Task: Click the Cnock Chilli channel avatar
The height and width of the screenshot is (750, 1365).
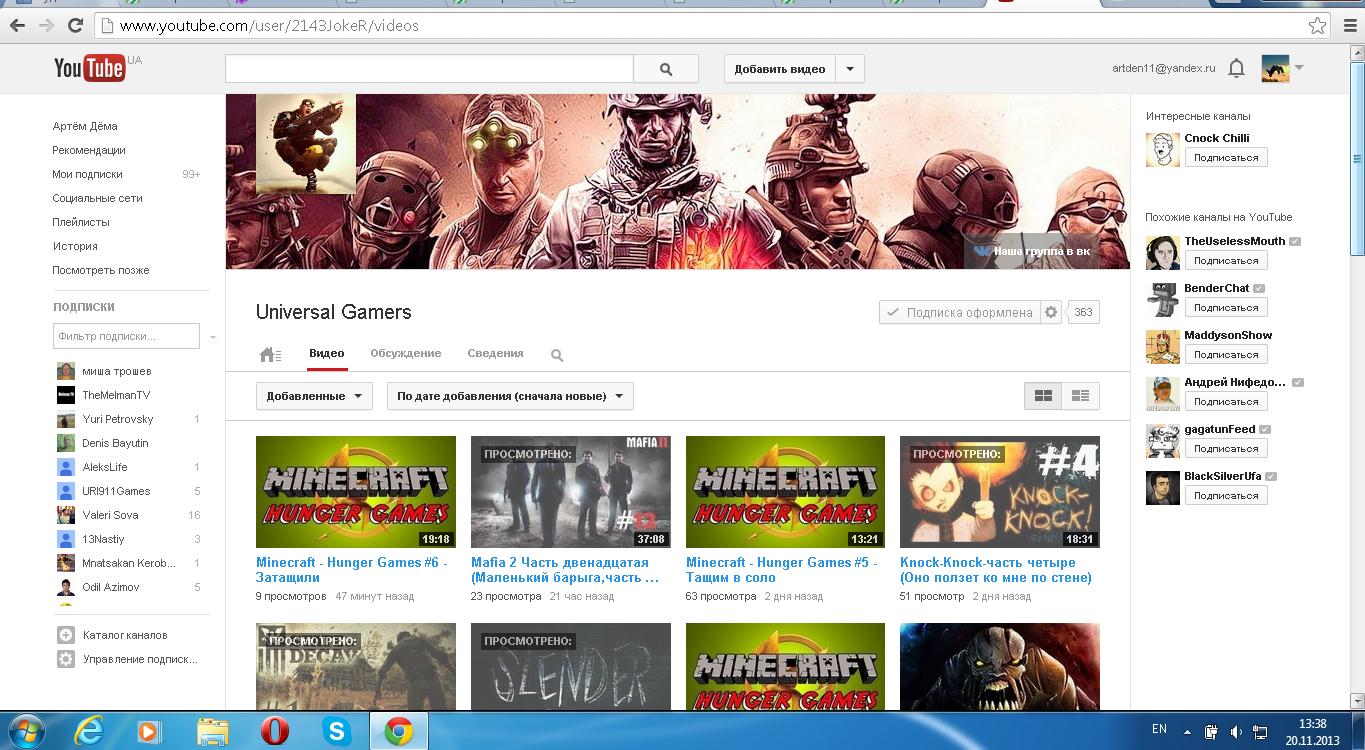Action: pos(1163,149)
